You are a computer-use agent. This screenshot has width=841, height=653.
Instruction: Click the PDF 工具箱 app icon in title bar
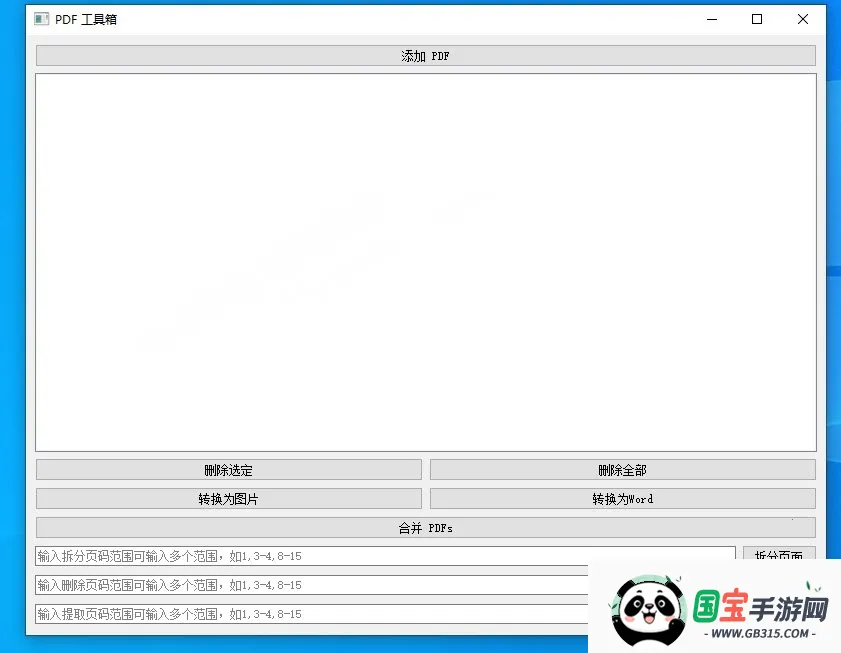pos(41,18)
